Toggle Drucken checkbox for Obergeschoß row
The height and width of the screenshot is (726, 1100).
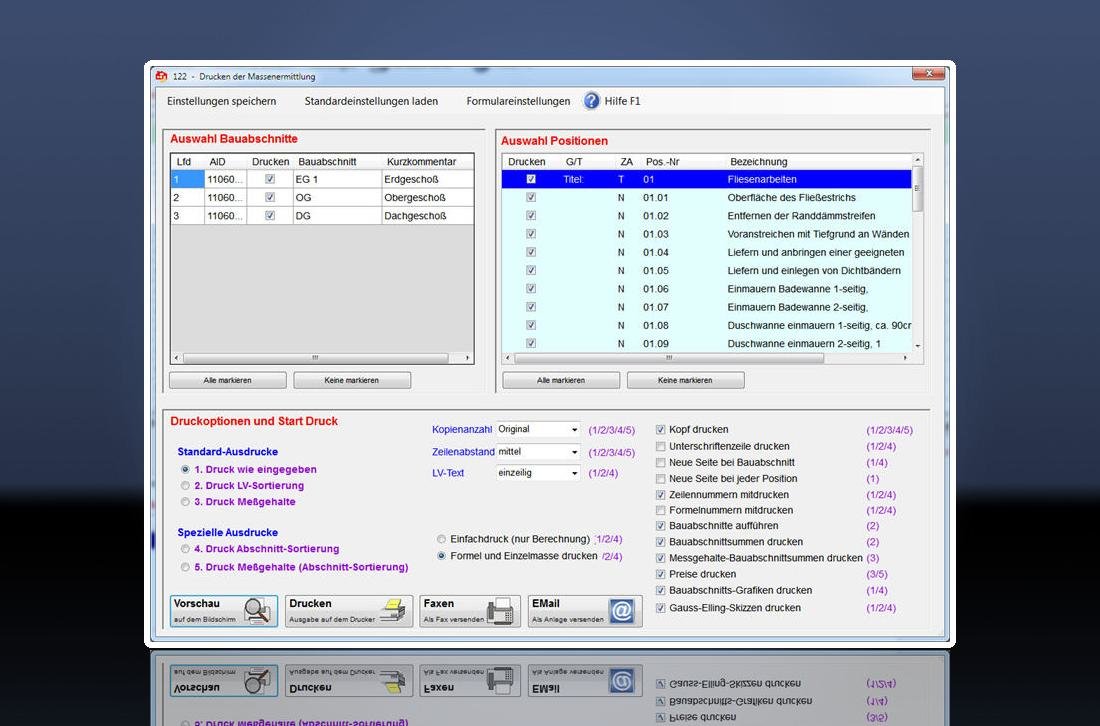270,198
